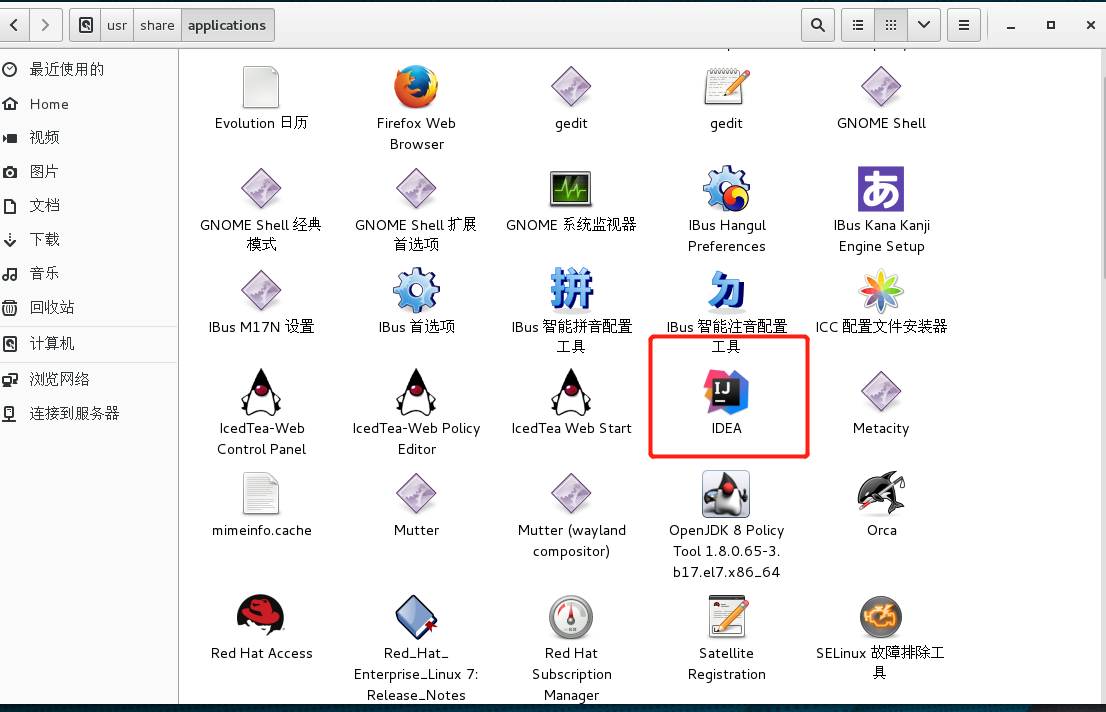Select the ICC 配置文件安装器 icon
Screen dimensions: 1106x712
tap(881, 290)
